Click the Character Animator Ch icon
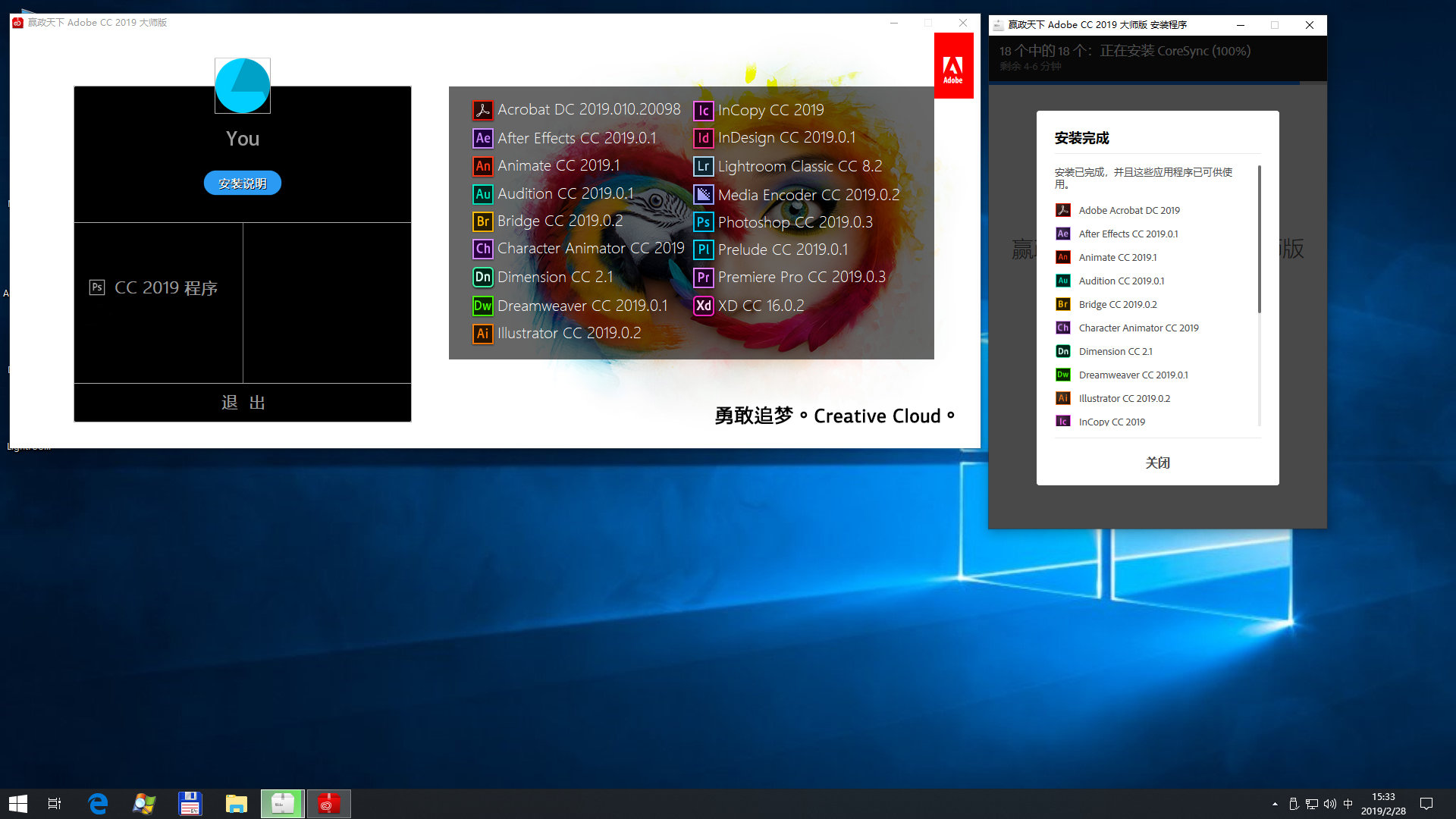Viewport: 1456px width, 819px height. (482, 249)
